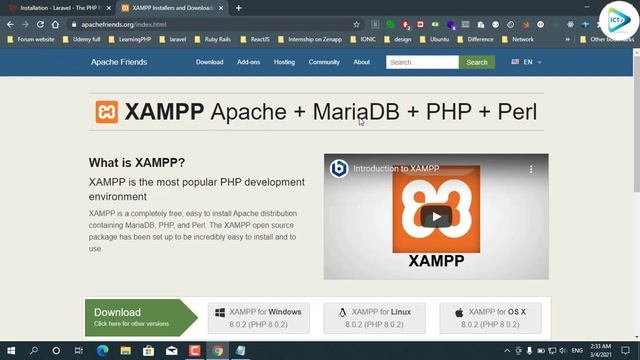Screen dimensions: 640x360
Task: Click the volume speaker tray icon
Action: pyautogui.click(x=563, y=351)
